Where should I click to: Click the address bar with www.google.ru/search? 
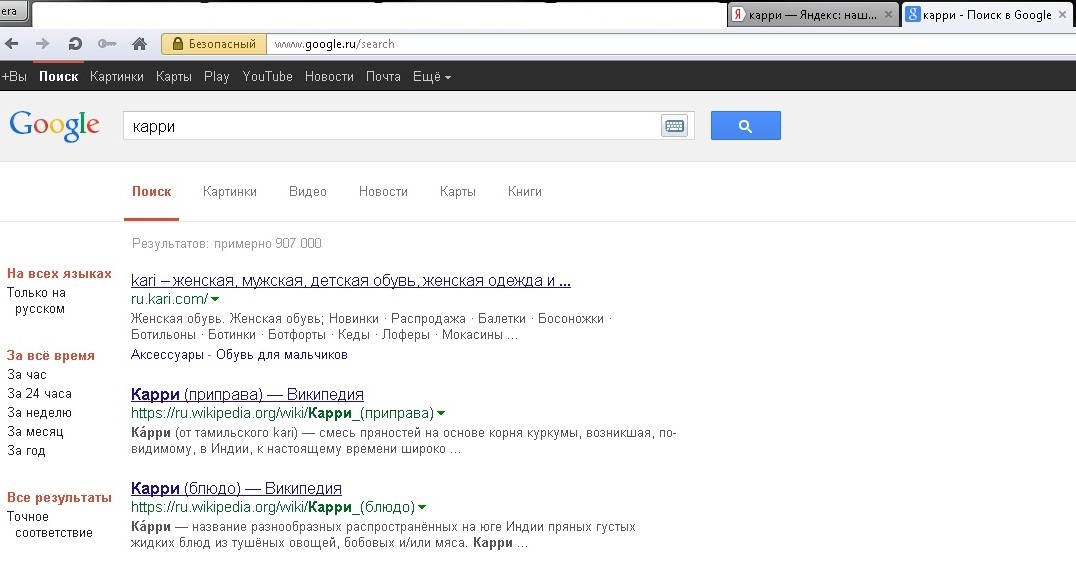click(x=669, y=44)
